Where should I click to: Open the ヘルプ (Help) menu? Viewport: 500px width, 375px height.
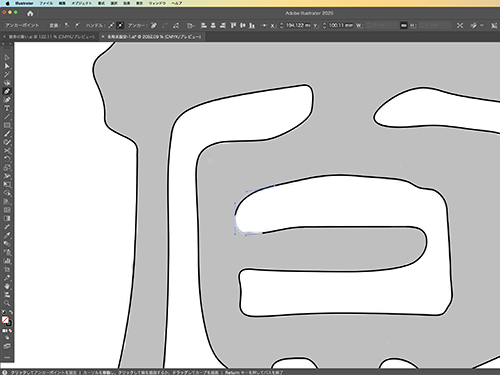tap(177, 3)
